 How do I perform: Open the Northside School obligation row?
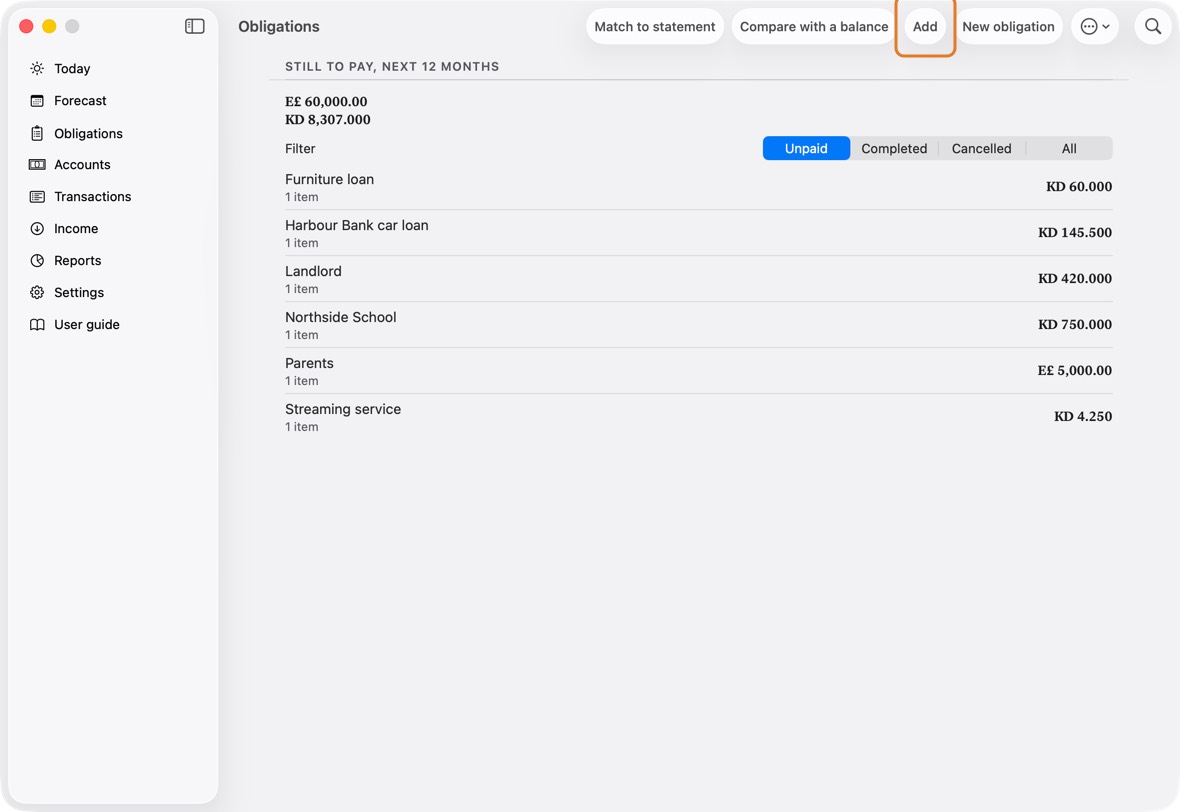click(698, 325)
